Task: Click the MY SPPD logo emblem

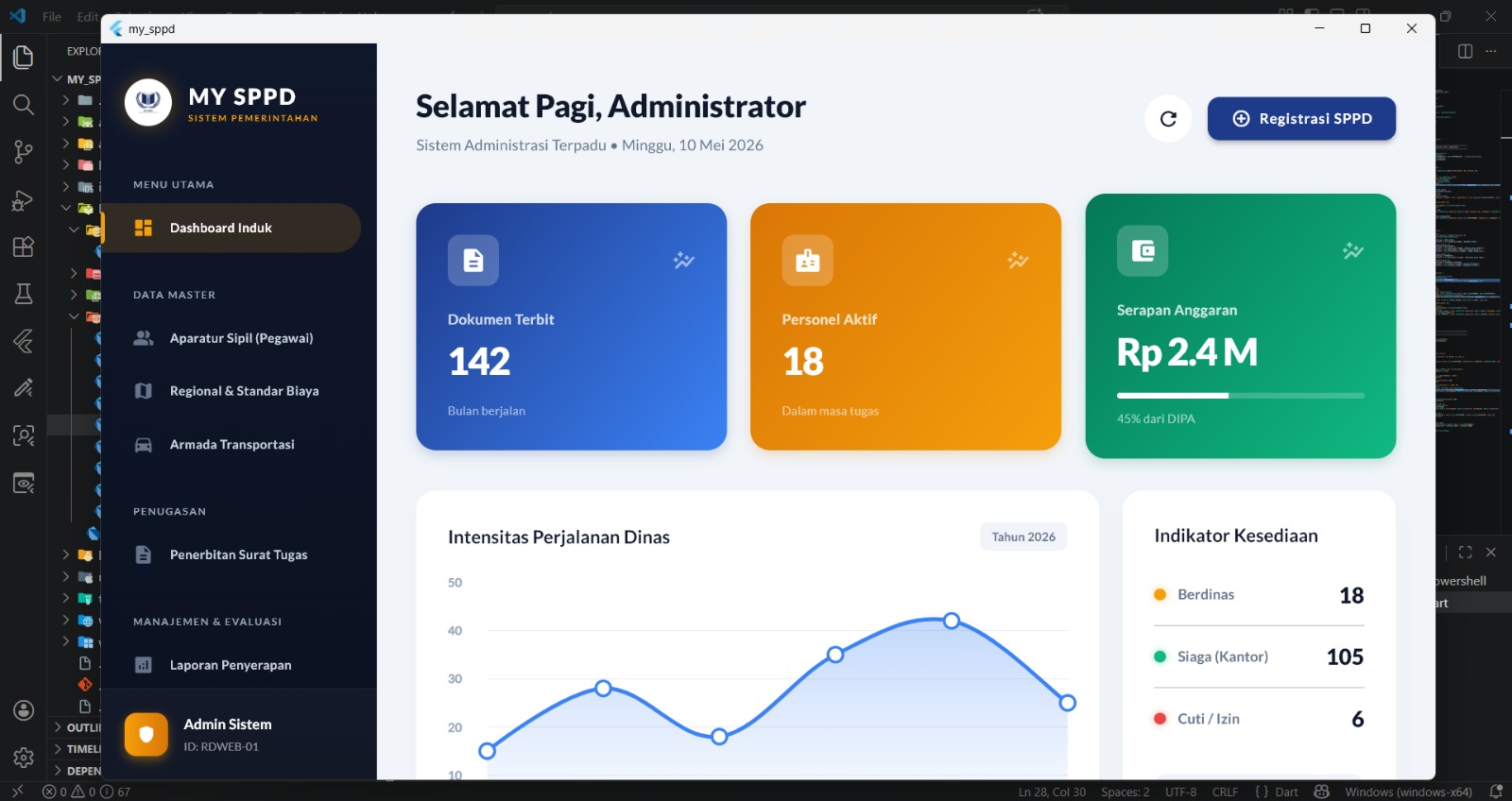Action: (148, 102)
